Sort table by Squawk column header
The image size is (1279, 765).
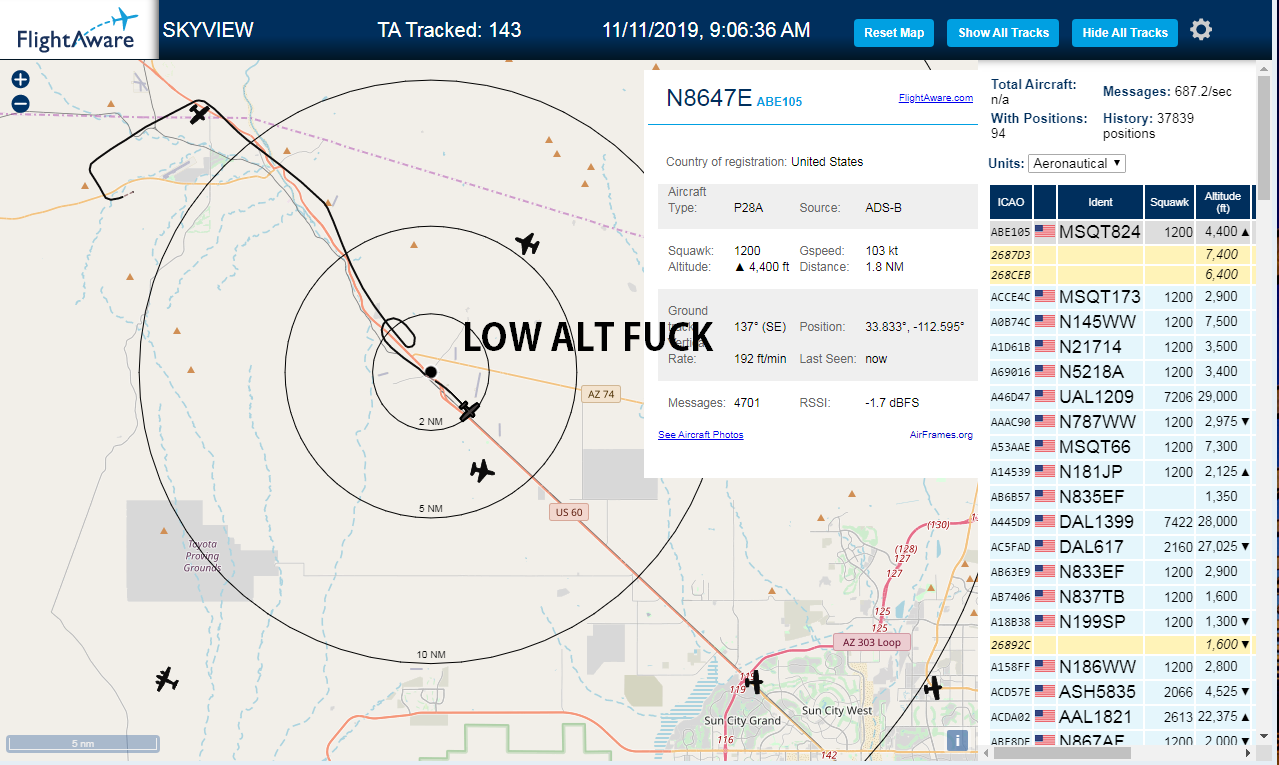point(1169,202)
